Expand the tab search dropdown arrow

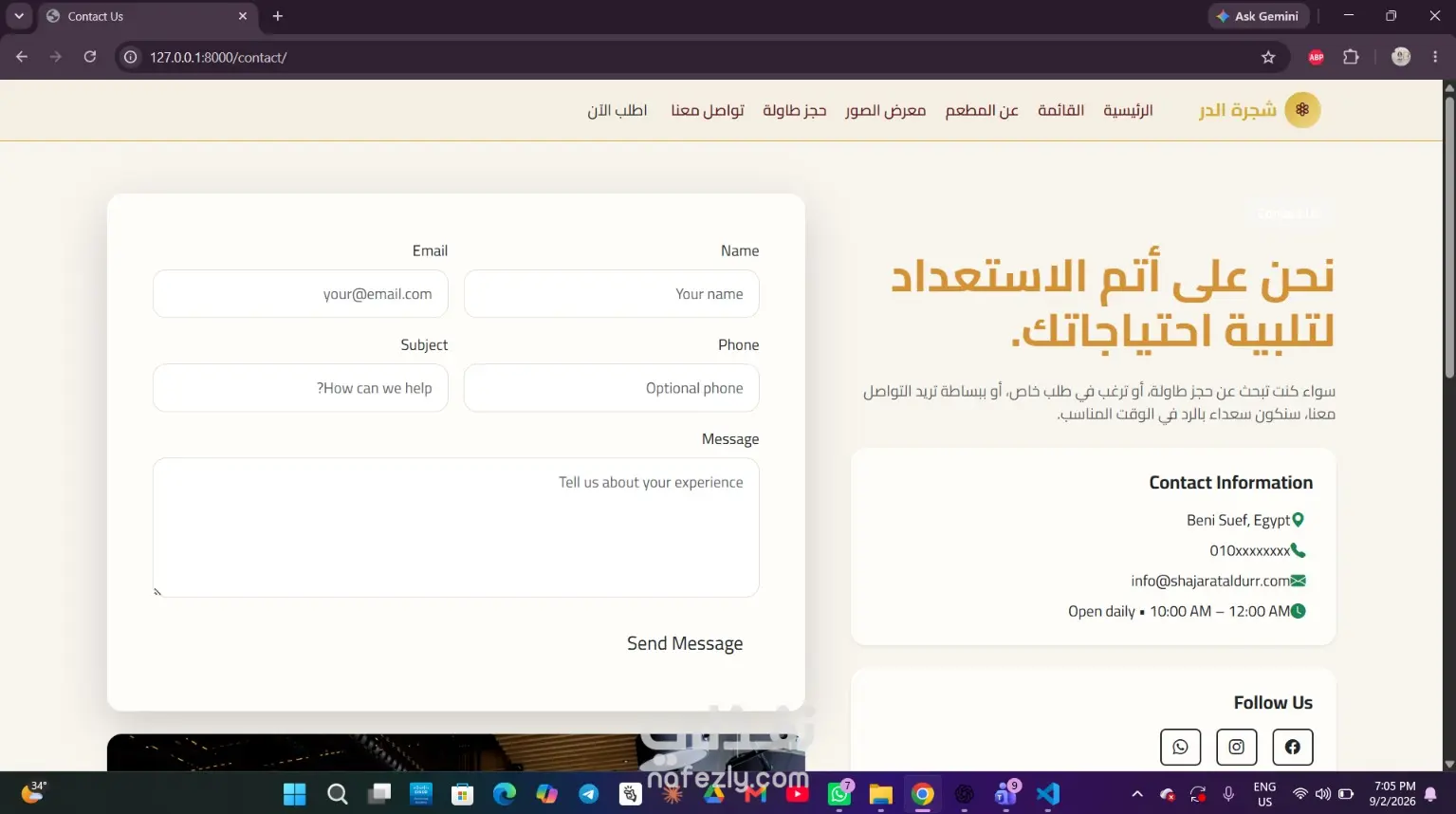point(19,16)
